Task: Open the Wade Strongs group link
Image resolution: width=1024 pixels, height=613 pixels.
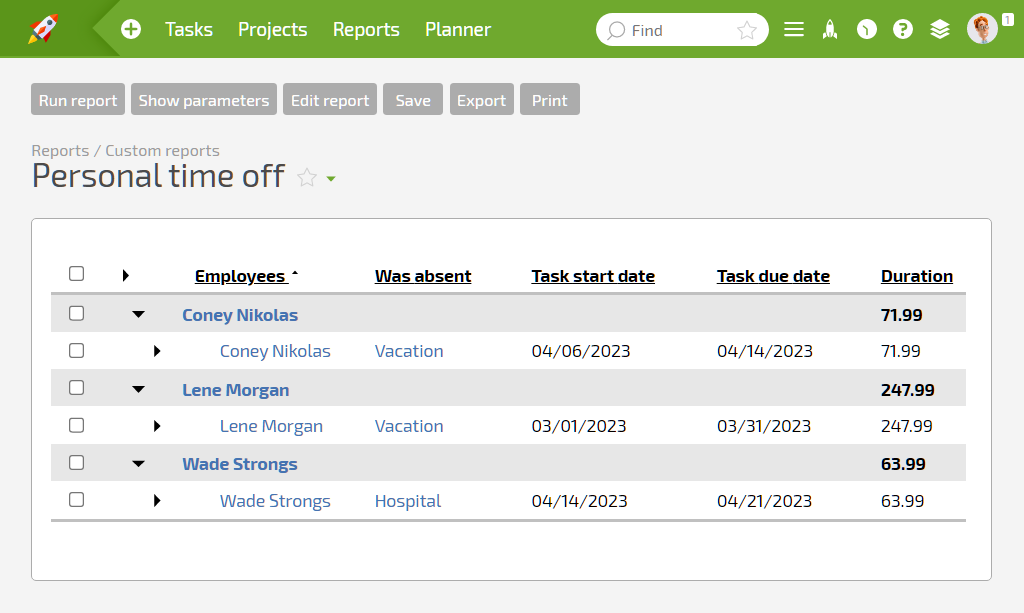Action: coord(240,464)
